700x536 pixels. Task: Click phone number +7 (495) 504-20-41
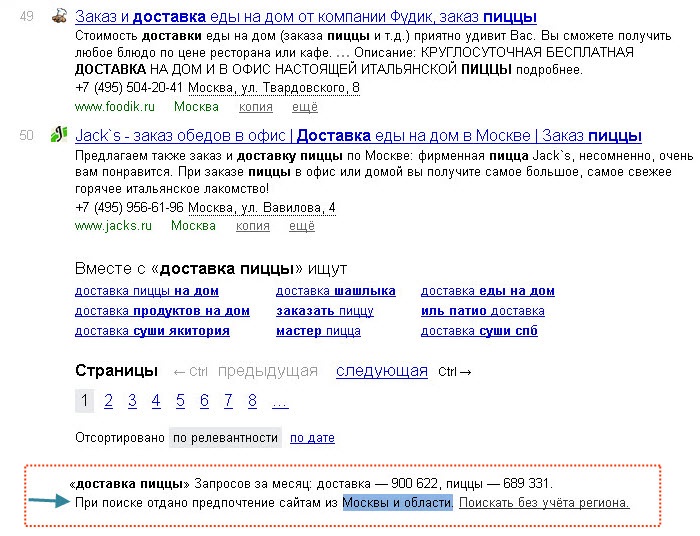129,88
